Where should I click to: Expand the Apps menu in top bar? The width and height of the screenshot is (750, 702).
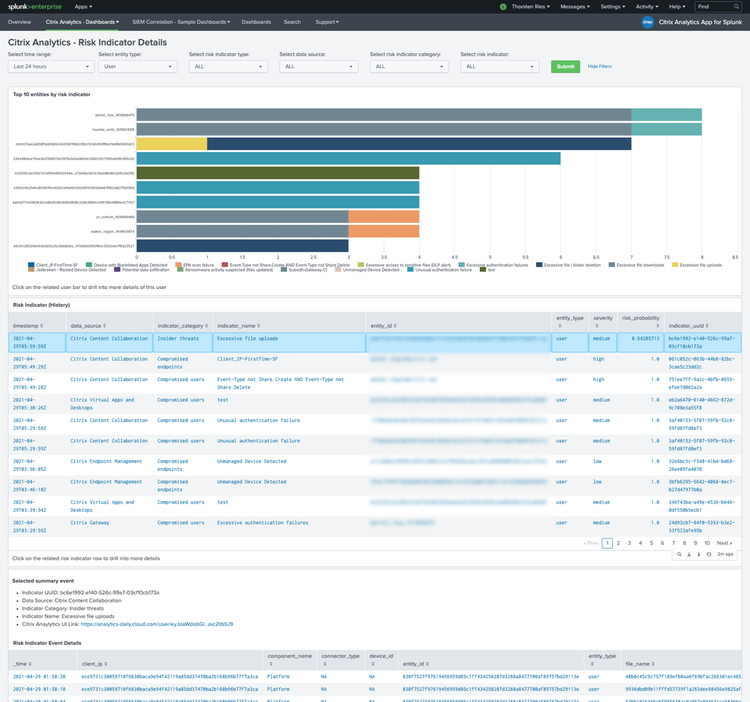[83, 7]
